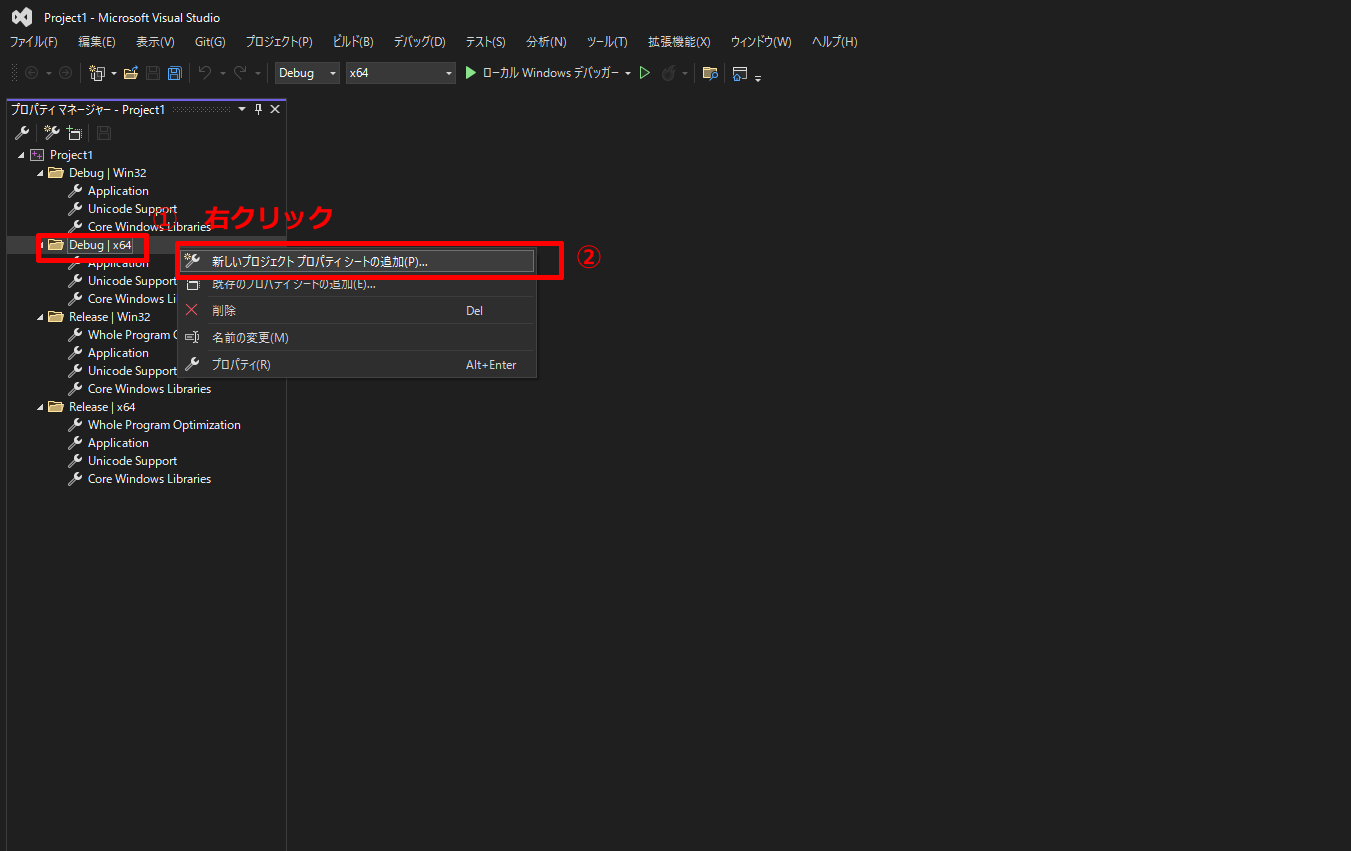
Task: Click the single-disk save icon in main toolbar
Action: [153, 73]
